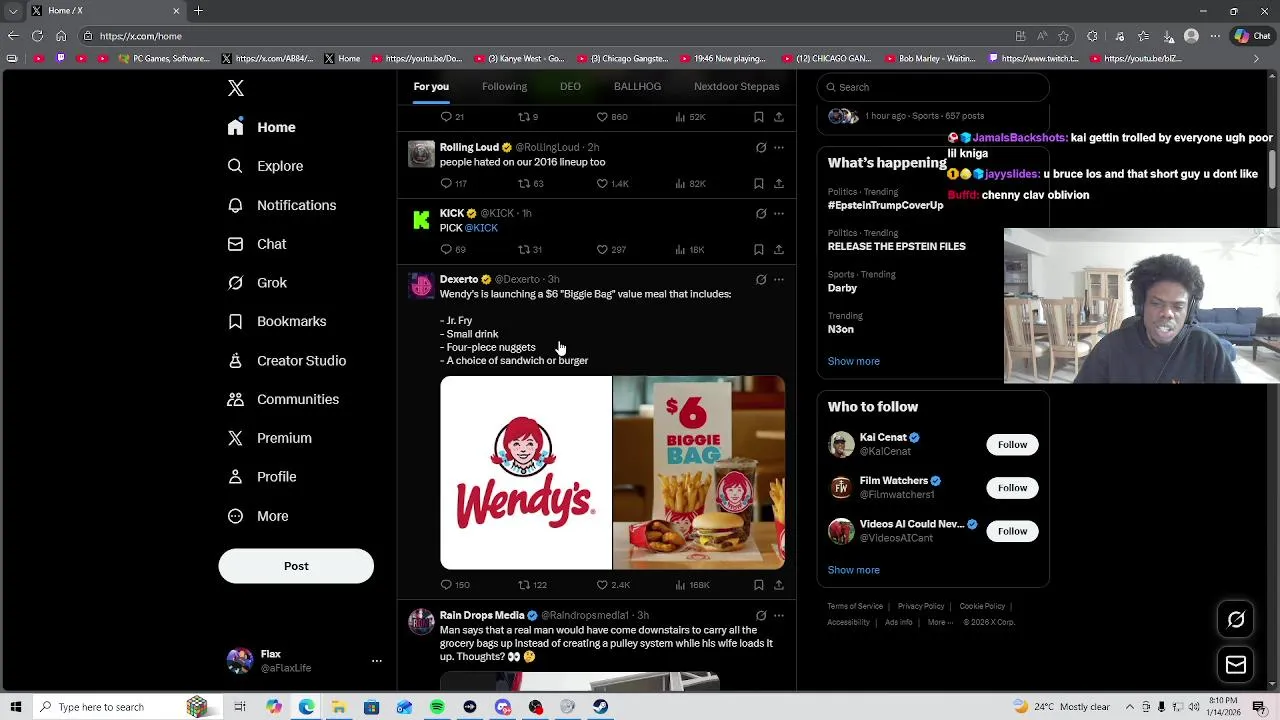1280x720 pixels.
Task: Switch to the BALLHOG tab
Action: tap(637, 87)
